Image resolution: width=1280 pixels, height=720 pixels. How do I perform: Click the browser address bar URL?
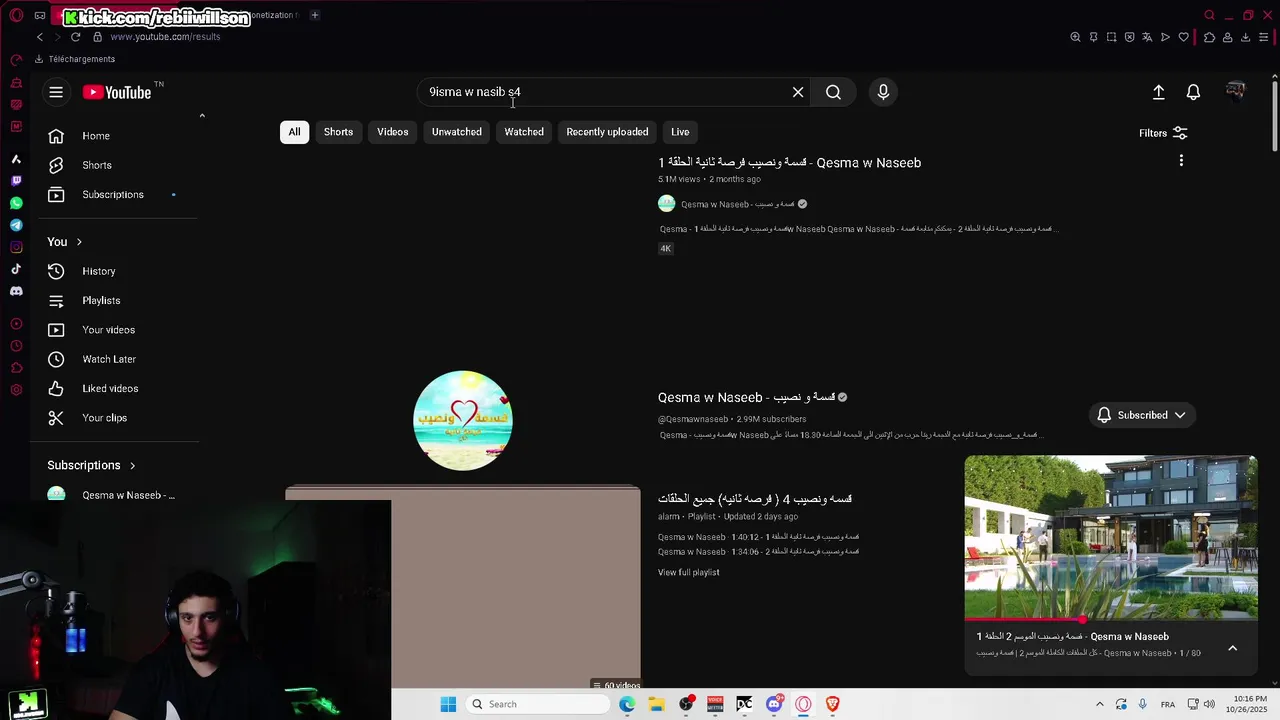165,37
